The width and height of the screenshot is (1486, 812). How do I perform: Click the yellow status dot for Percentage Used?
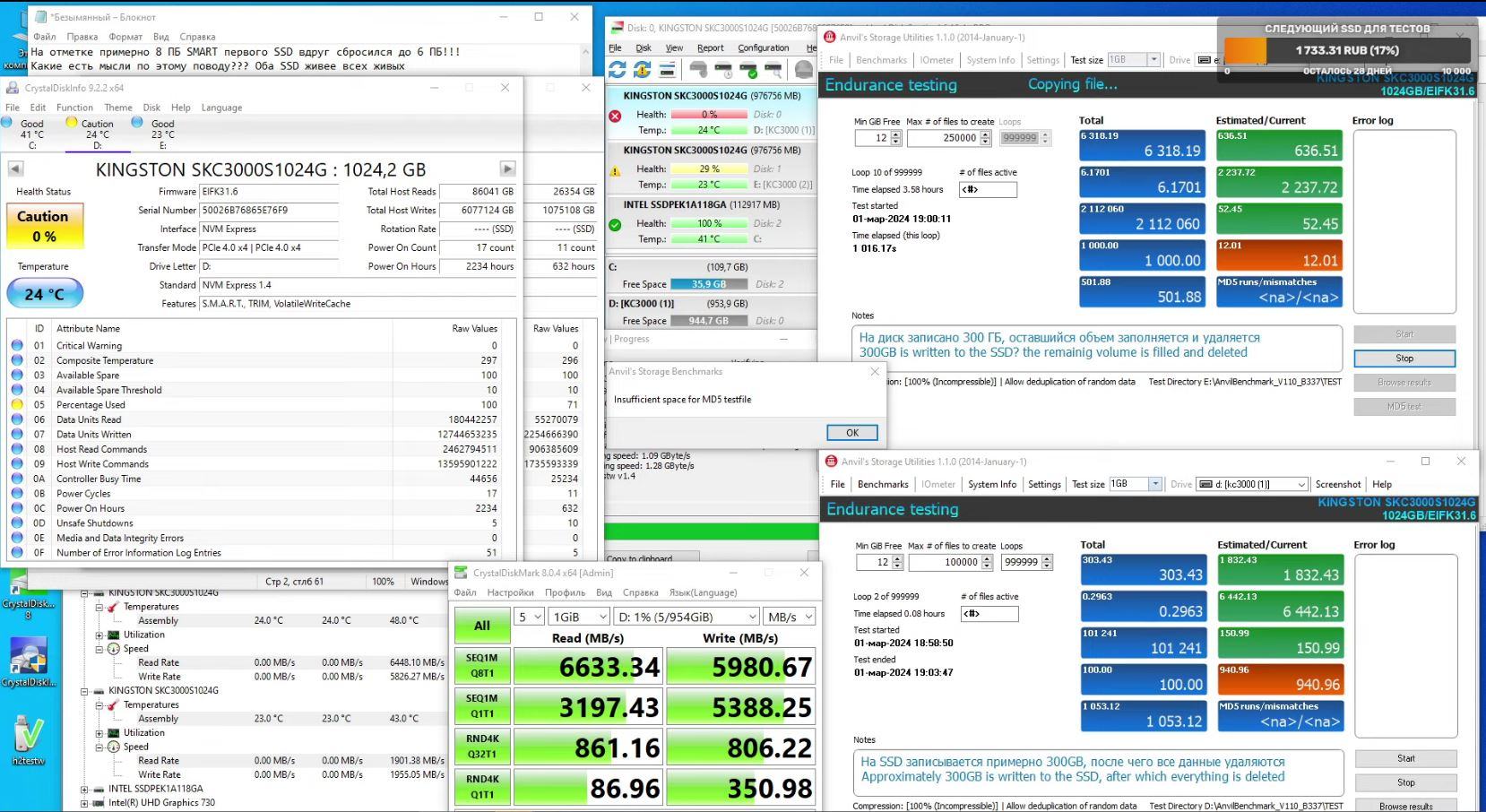[17, 404]
